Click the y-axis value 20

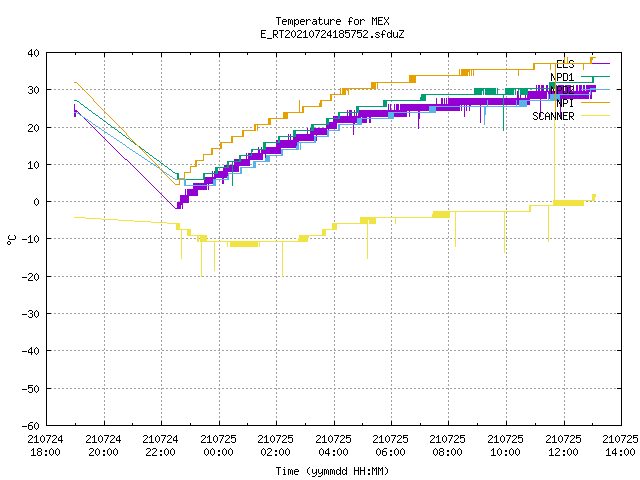pos(33,128)
